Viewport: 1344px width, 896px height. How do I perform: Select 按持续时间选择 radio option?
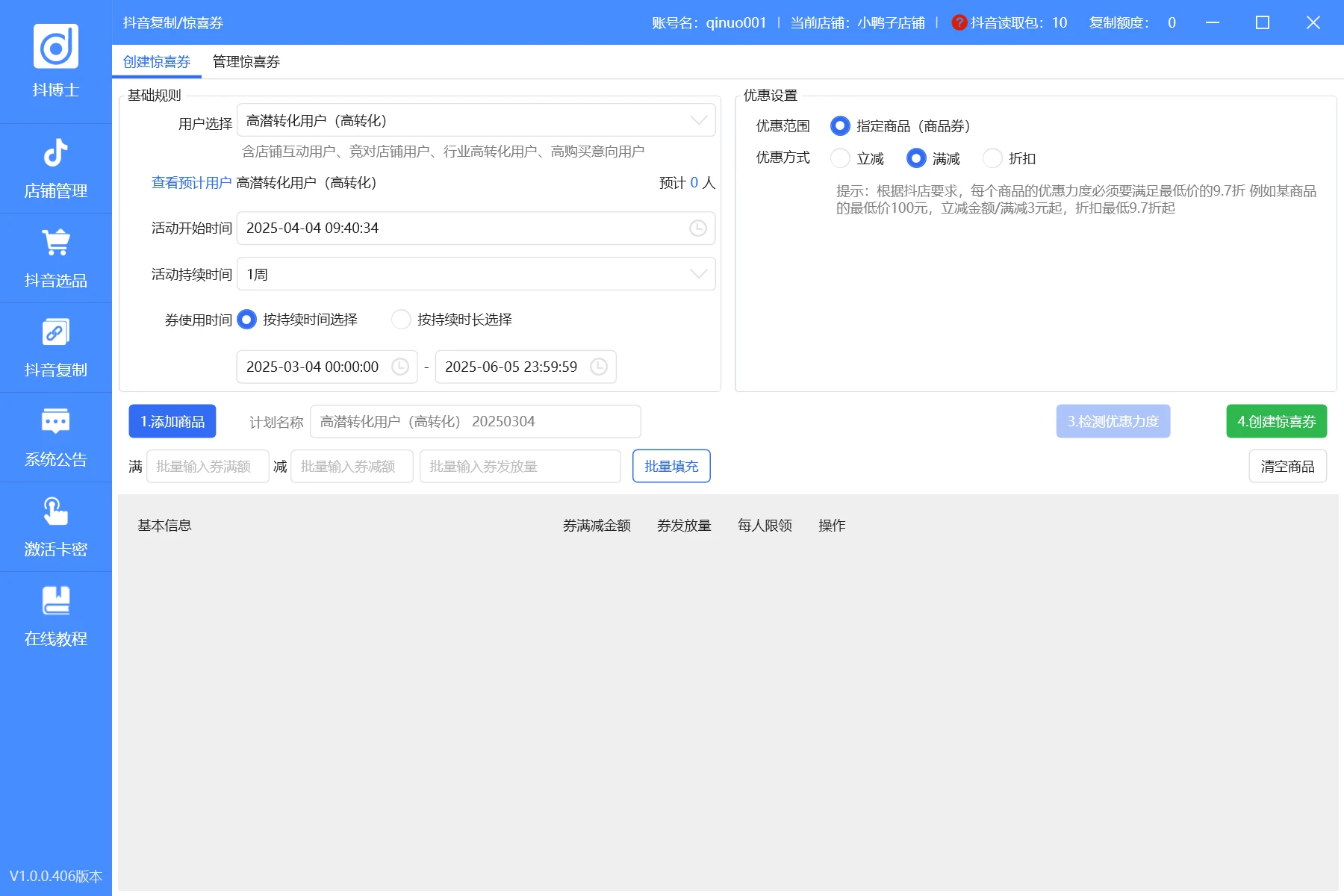(x=246, y=320)
